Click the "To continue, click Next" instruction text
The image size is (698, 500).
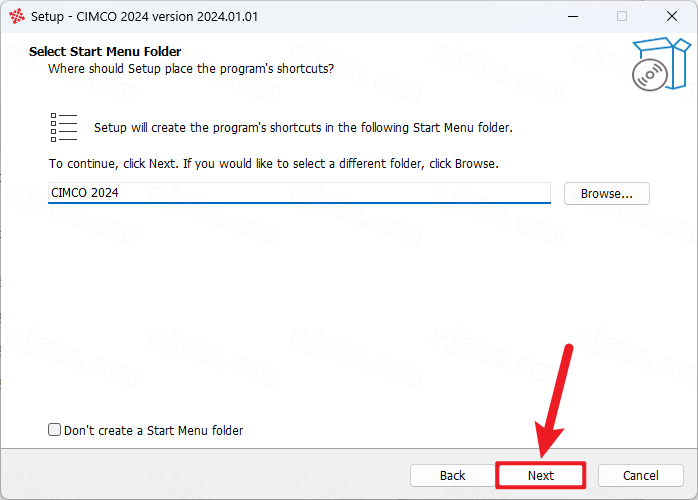click(274, 164)
